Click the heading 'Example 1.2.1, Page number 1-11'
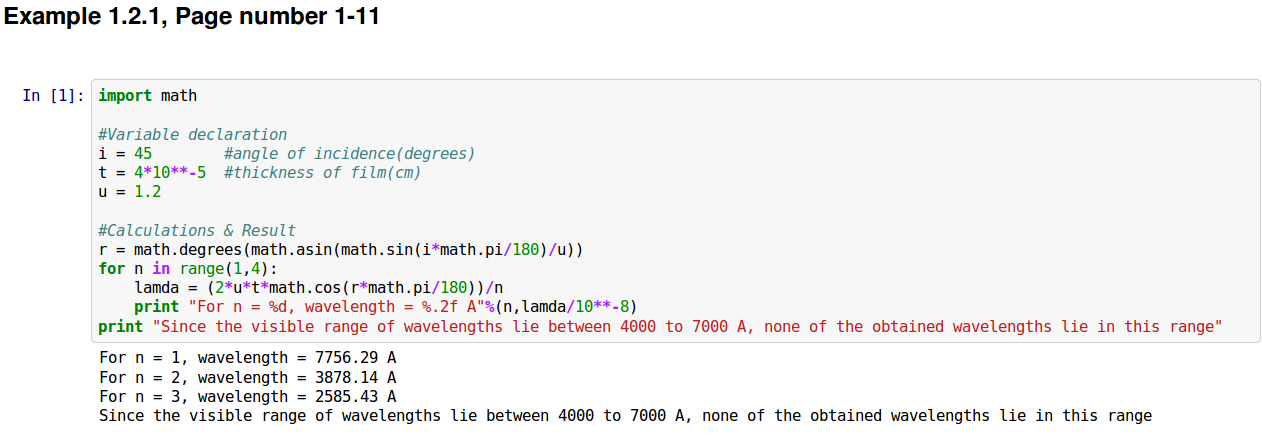1262x440 pixels. (x=192, y=17)
